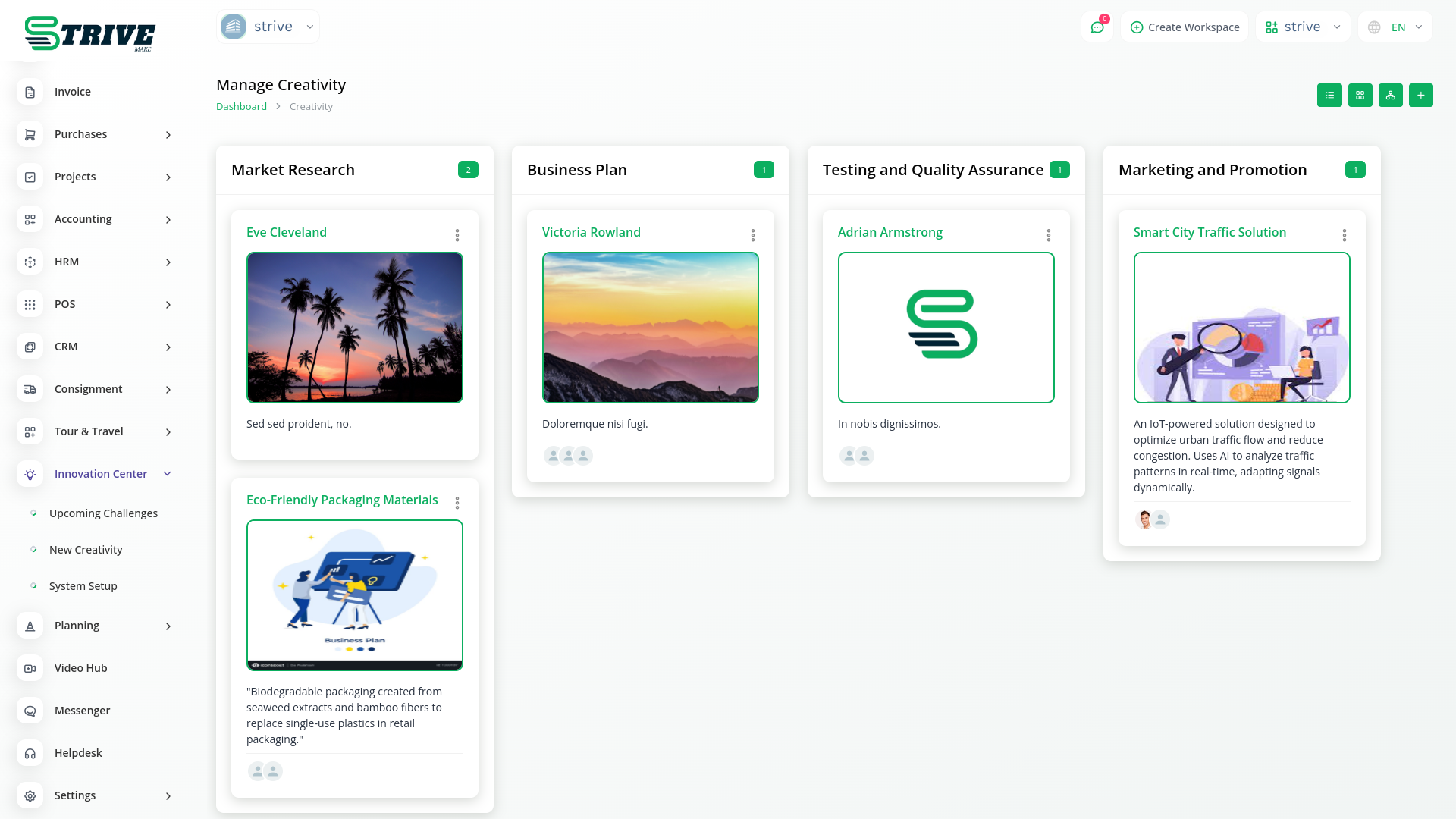Open the strive workspace dropdown in header
This screenshot has width=1456, height=819.
[x=1302, y=27]
